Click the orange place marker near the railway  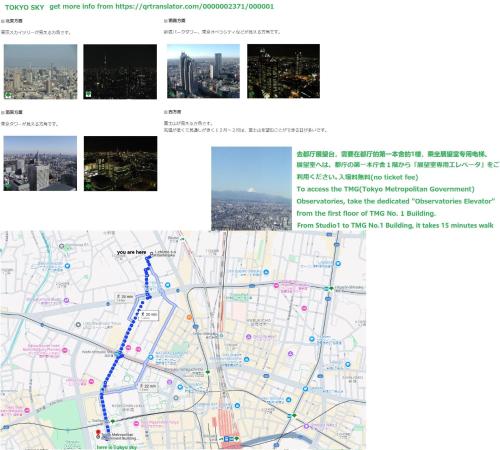pyautogui.click(x=189, y=317)
